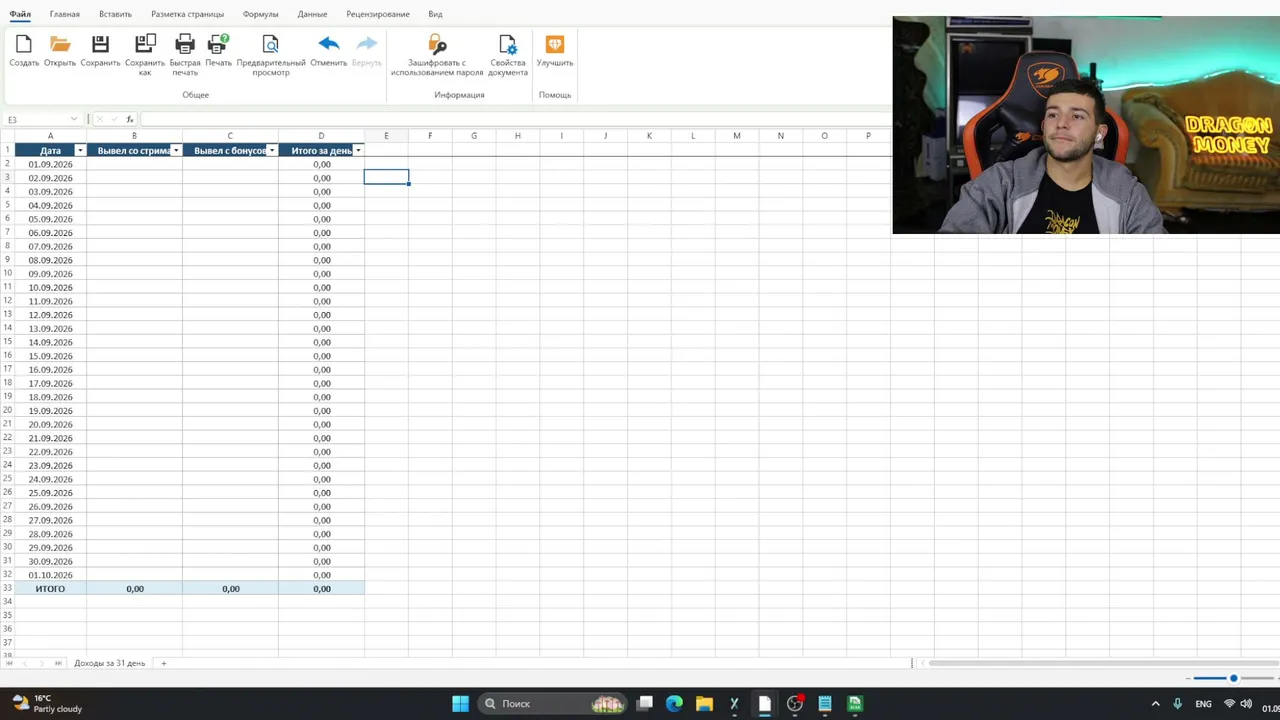Open Microsoft Edge from the taskbar
Screen dimensions: 1280x720
click(x=674, y=704)
